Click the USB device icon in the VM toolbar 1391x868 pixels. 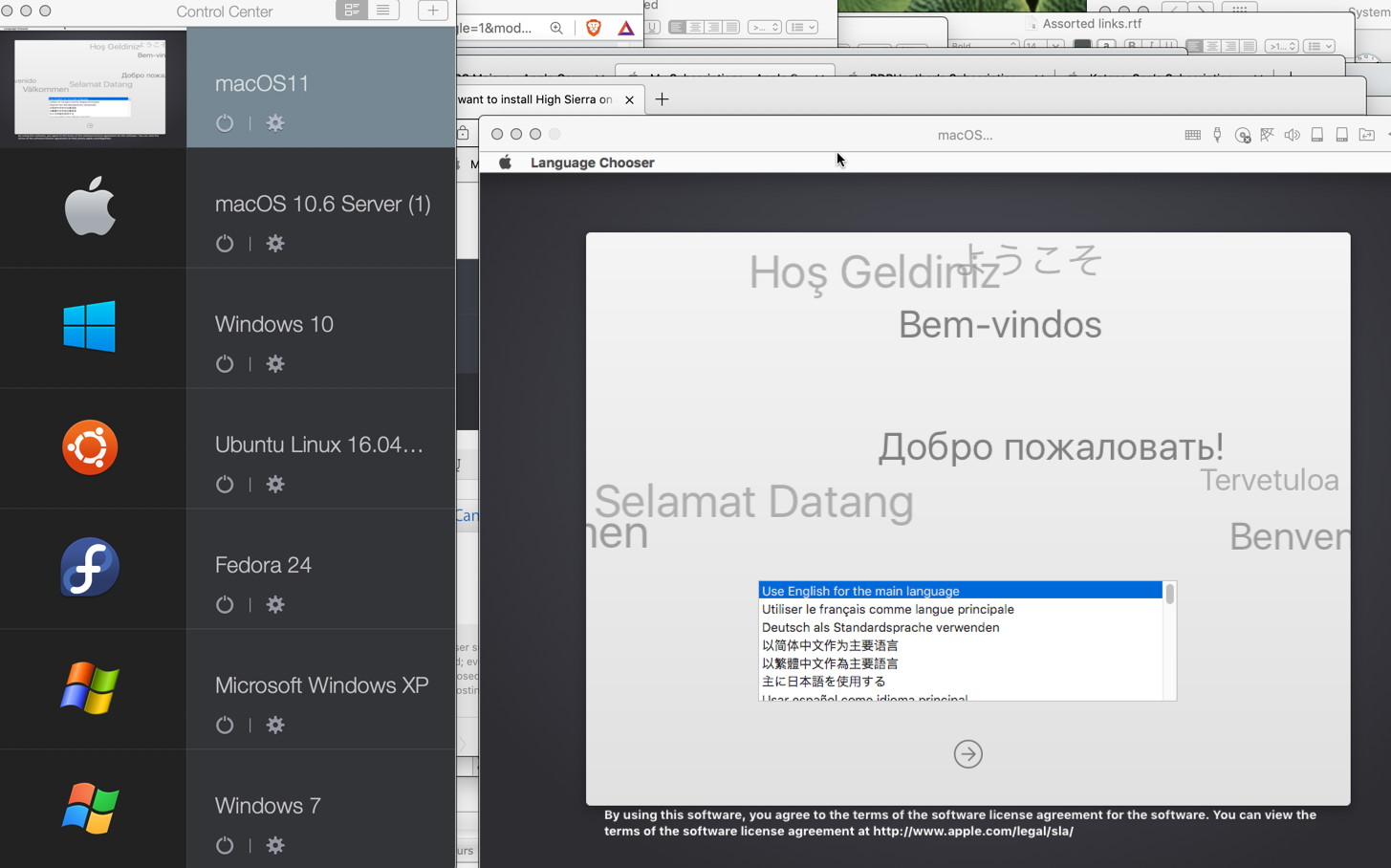[1217, 135]
